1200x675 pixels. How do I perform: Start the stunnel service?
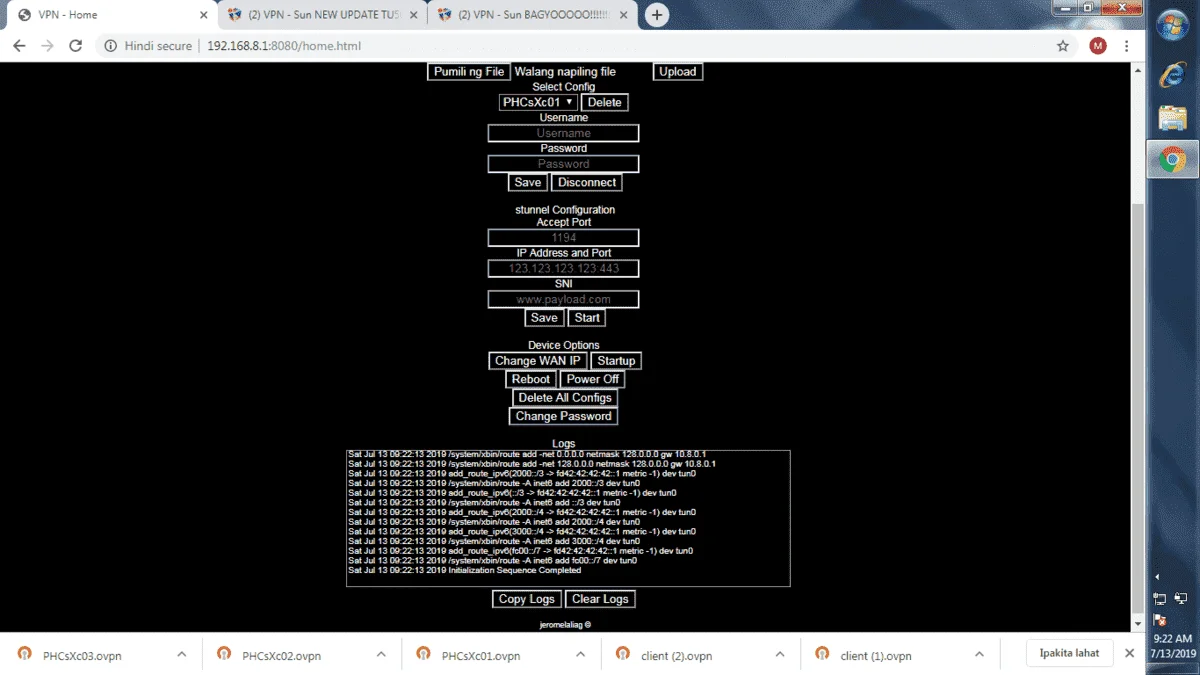[587, 318]
